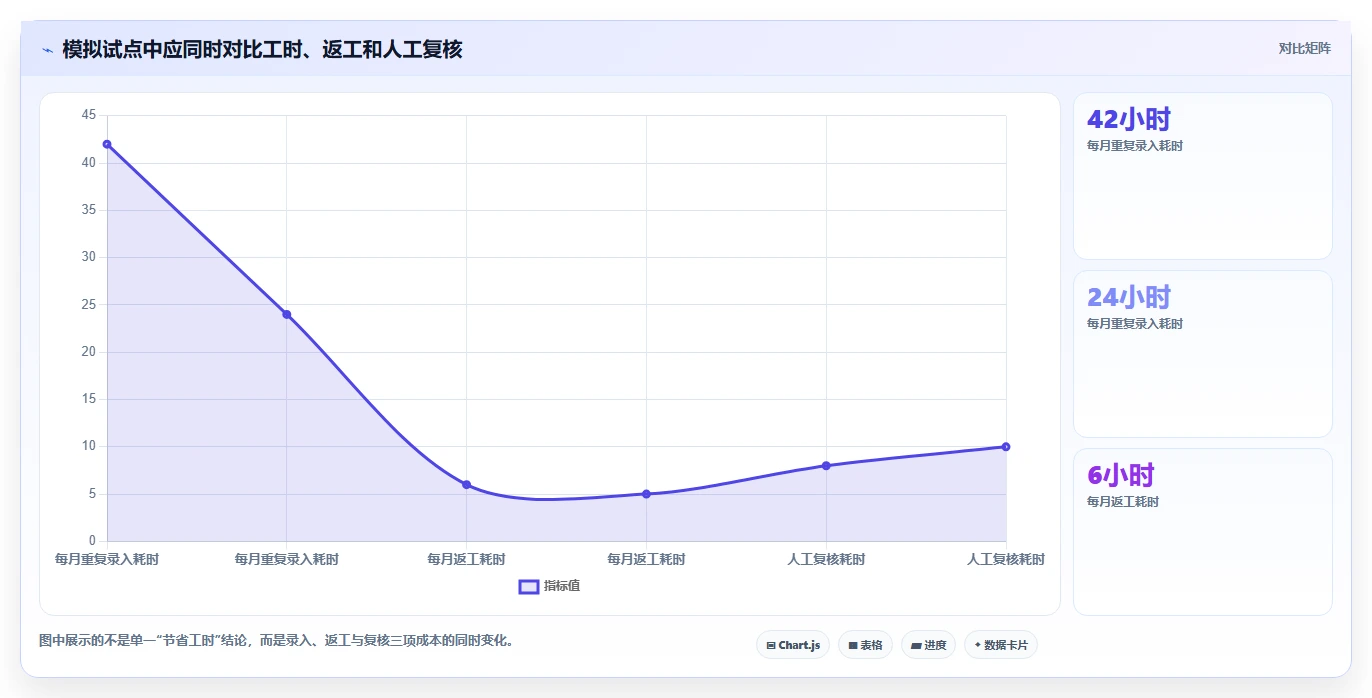The height and width of the screenshot is (698, 1372).
Task: Click the chart data point at value 24
Action: pos(287,314)
